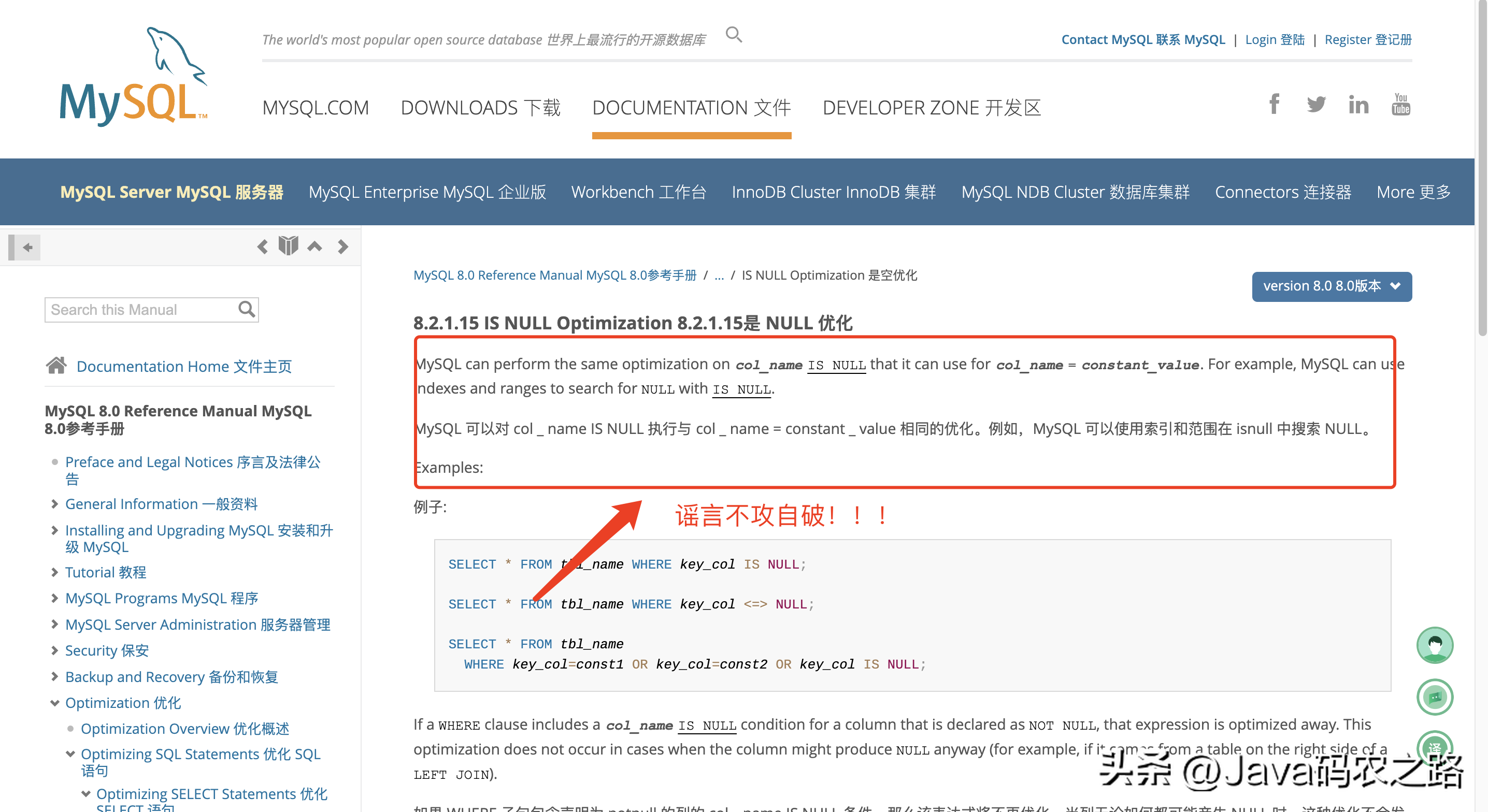Viewport: 1488px width, 812px height.
Task: Open MySQL 8.0 Reference Manual breadcrumb link
Action: pyautogui.click(x=554, y=275)
